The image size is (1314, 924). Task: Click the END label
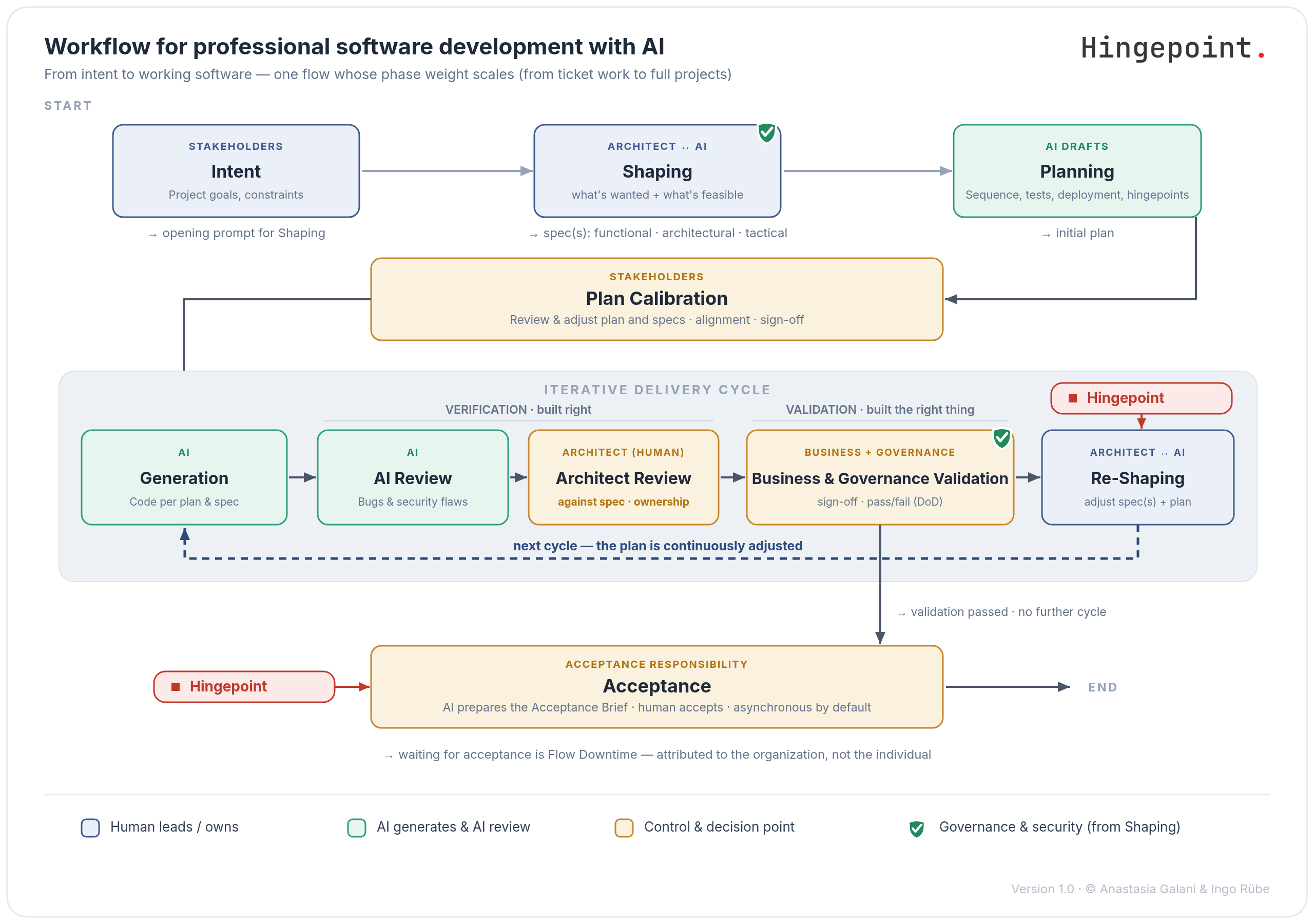(x=1102, y=687)
